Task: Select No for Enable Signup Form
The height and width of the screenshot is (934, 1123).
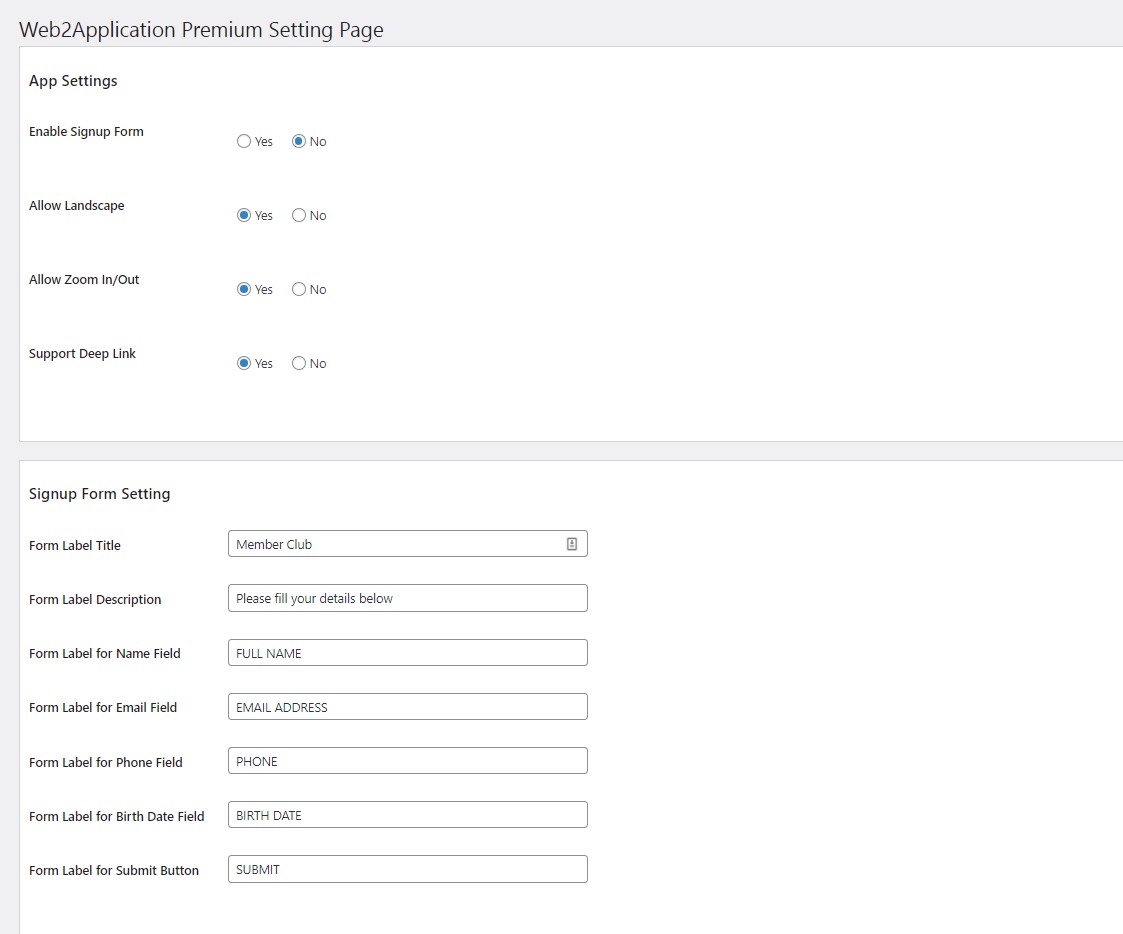Action: pyautogui.click(x=299, y=141)
